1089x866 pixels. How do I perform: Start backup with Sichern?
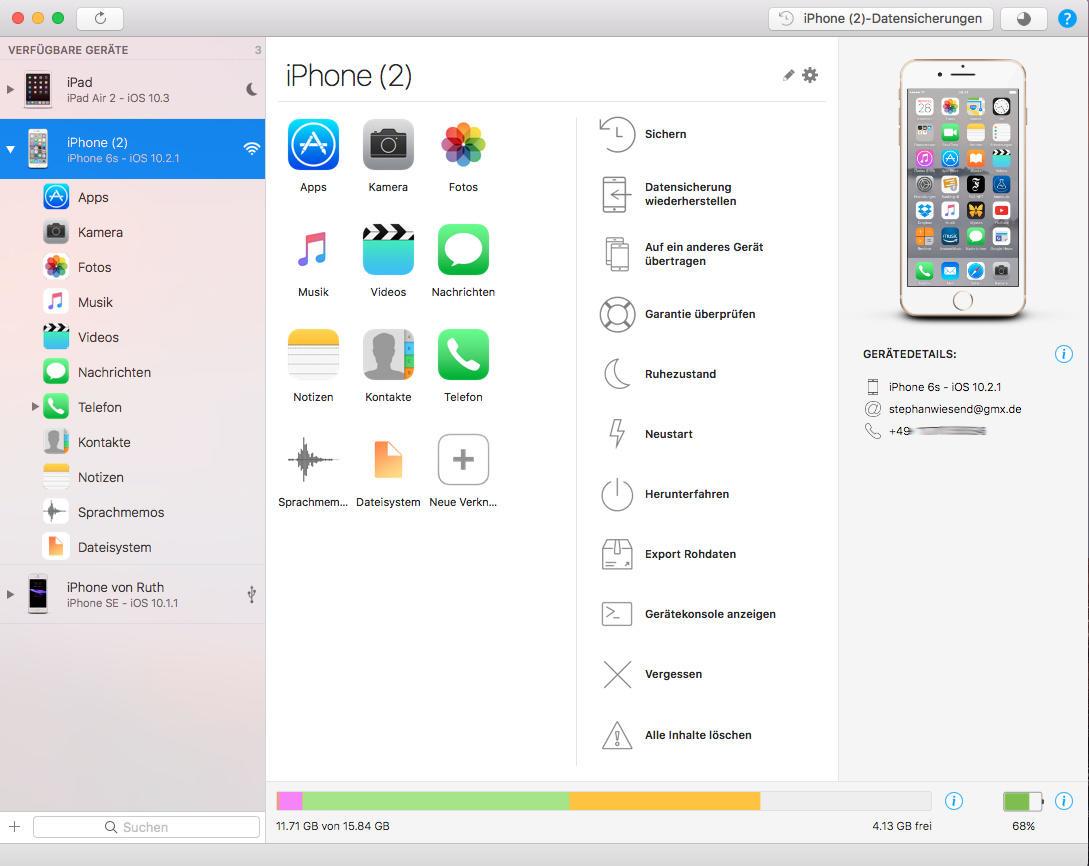[x=643, y=134]
